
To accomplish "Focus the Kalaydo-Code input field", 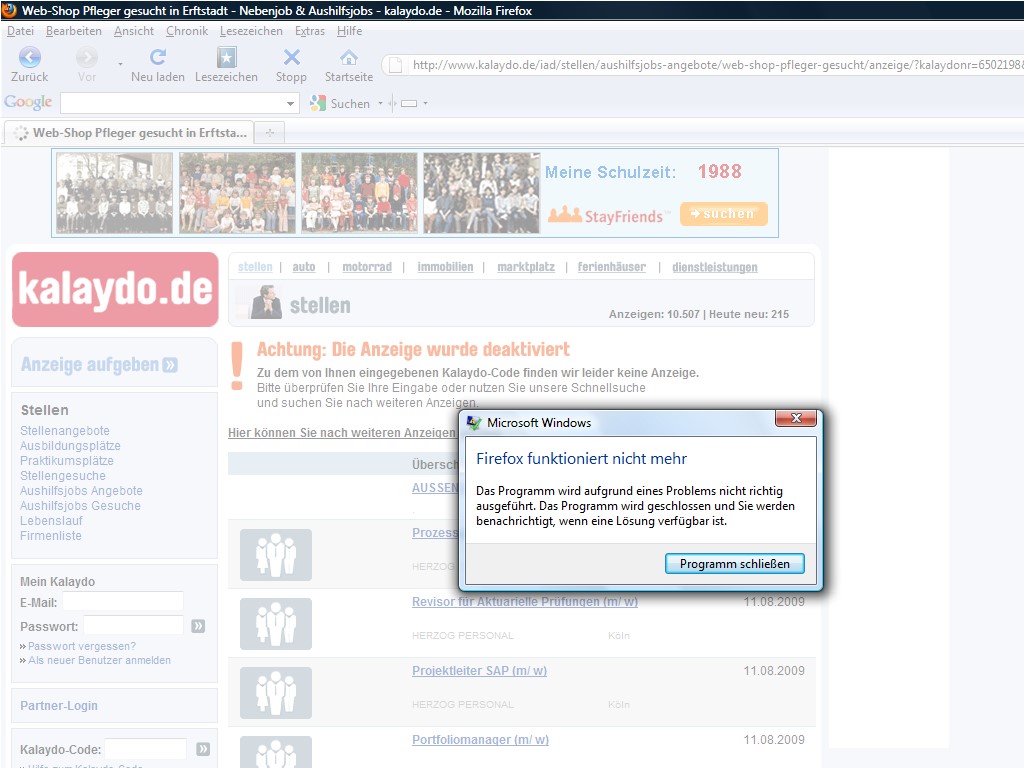I will 146,748.
